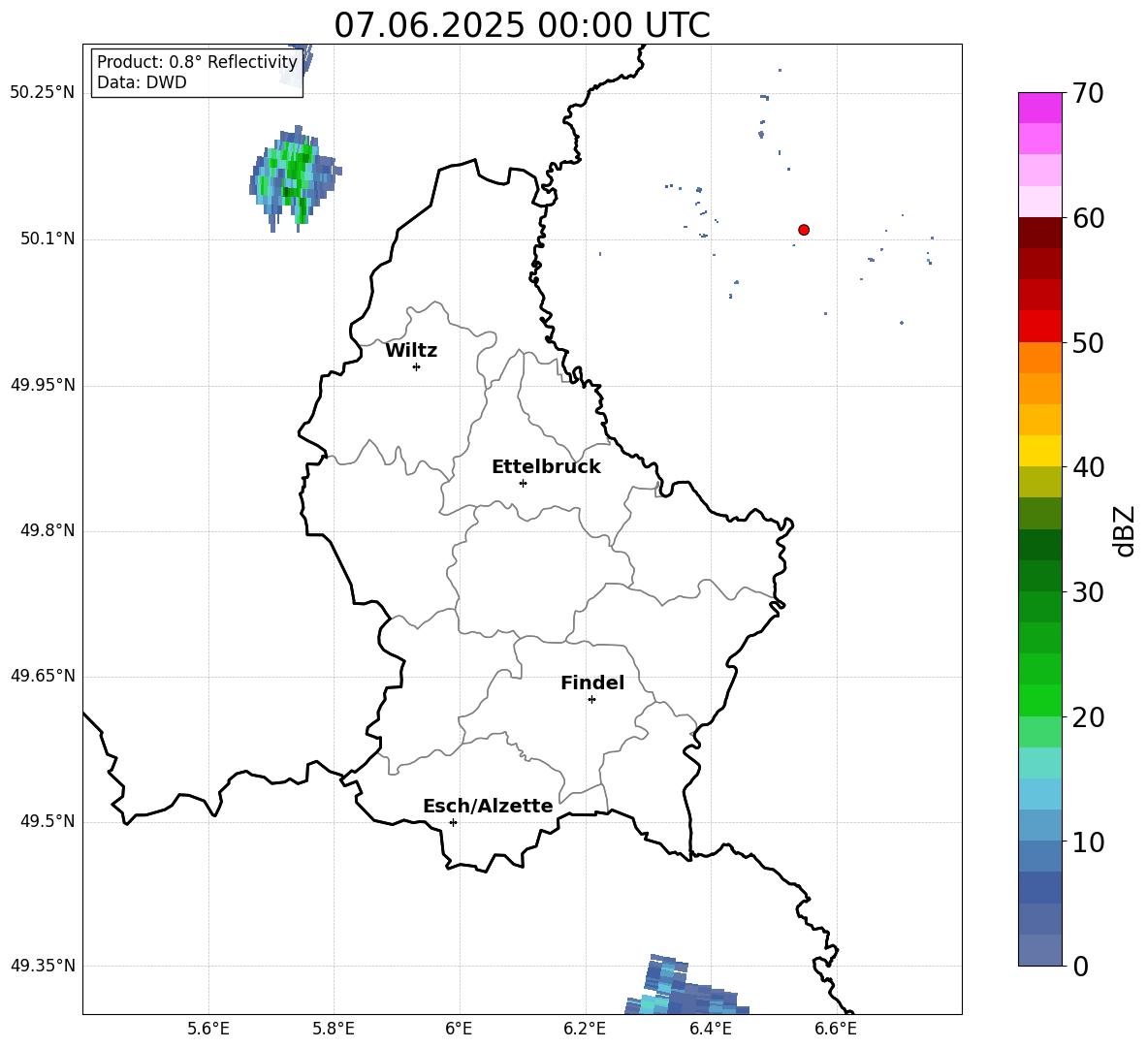This screenshot has width=1148, height=1048.
Task: Click the 50 tick on the colorbar
Action: 1088,342
